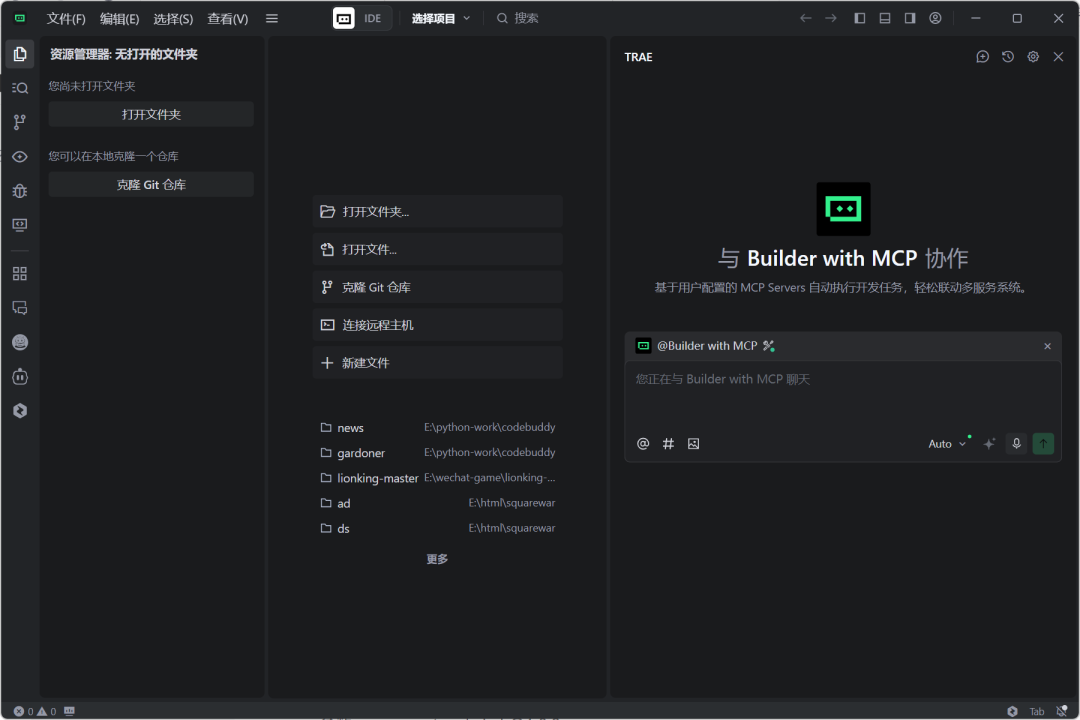Click 打开文件夹... on the welcome page
Viewport: 1080px width, 720px height.
(x=437, y=212)
